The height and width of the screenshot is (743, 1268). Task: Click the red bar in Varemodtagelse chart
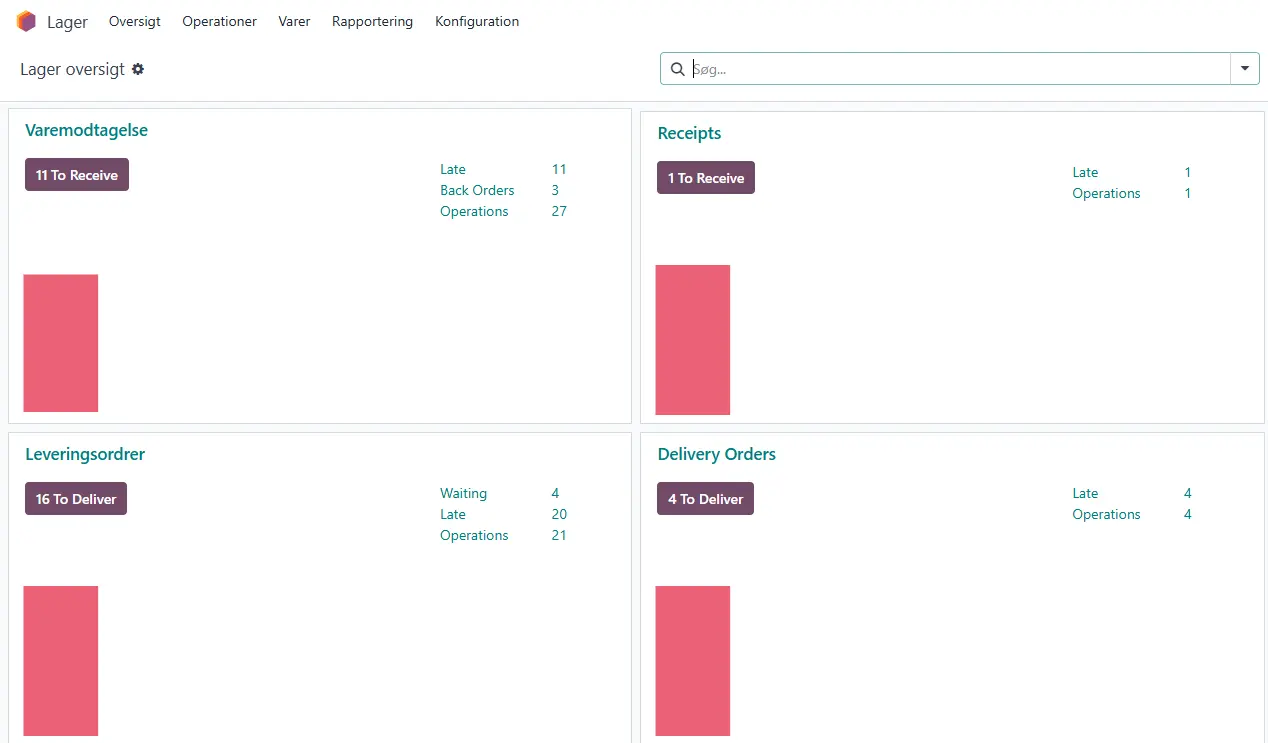tap(61, 343)
